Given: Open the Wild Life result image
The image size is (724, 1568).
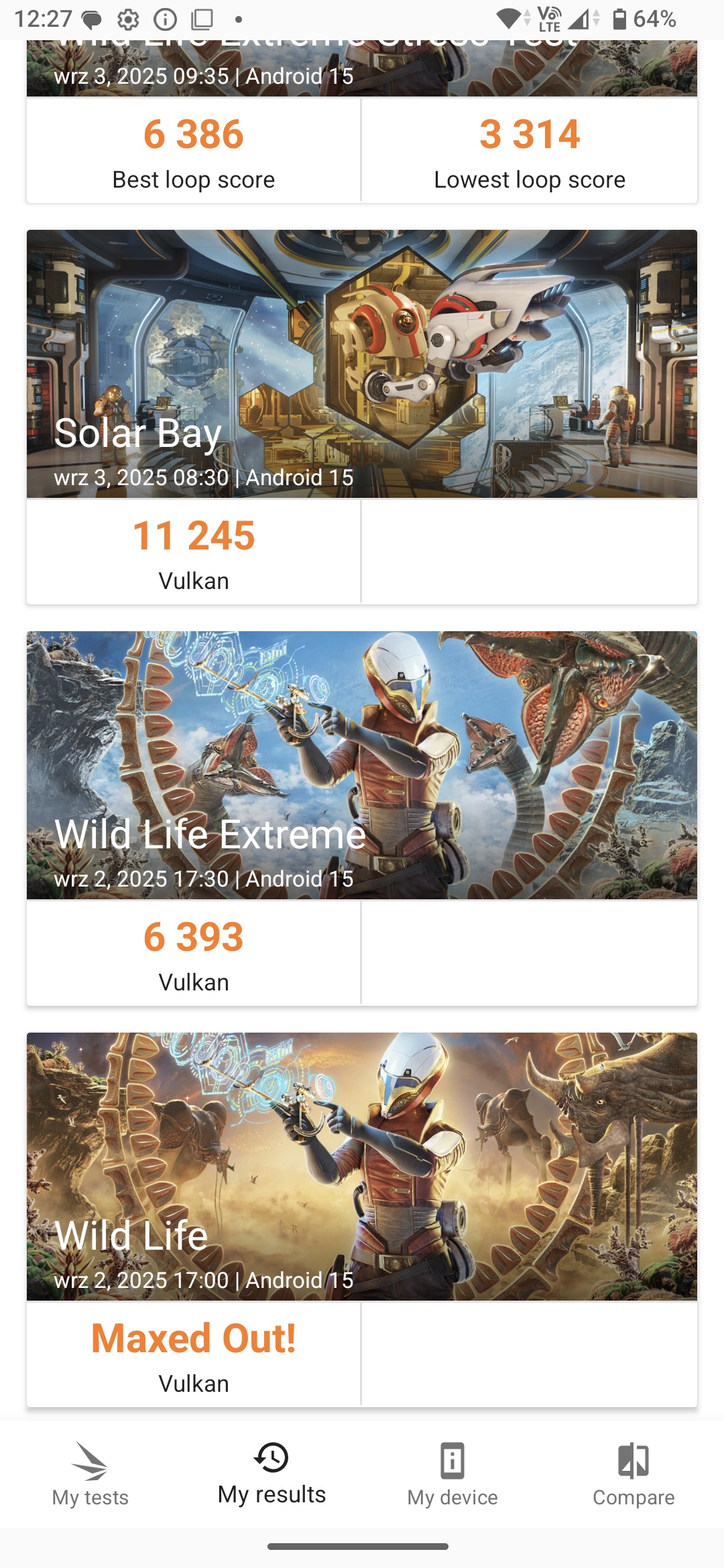Looking at the screenshot, I should tap(362, 1167).
